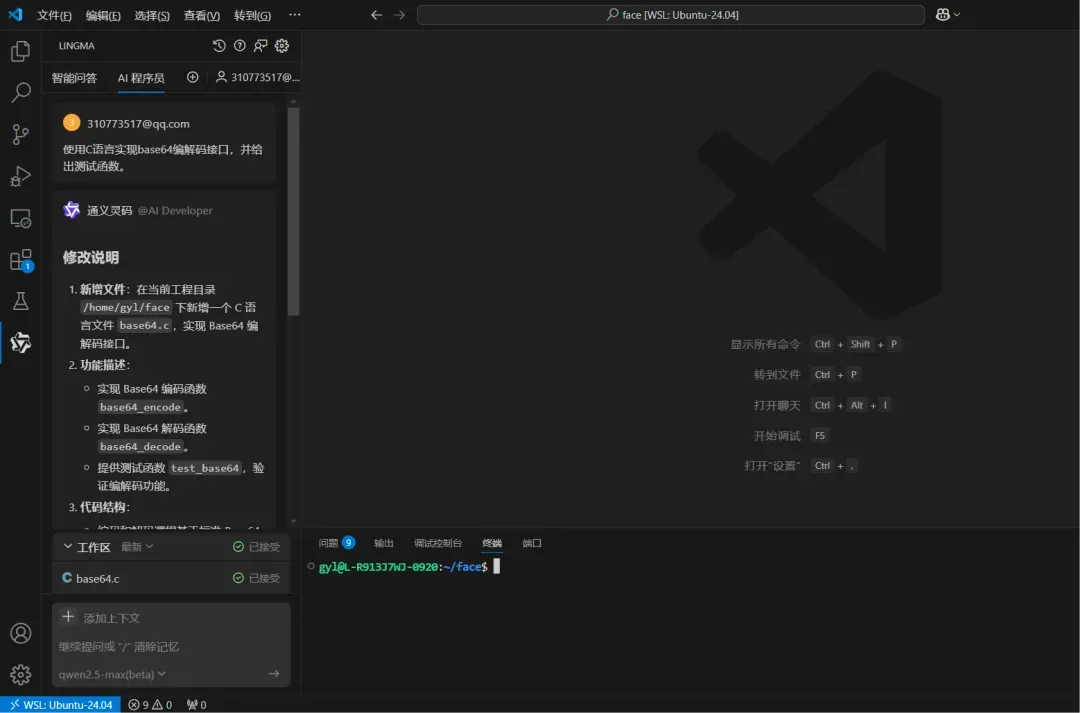Click the add context plus icon
The height and width of the screenshot is (713, 1080).
coord(68,617)
